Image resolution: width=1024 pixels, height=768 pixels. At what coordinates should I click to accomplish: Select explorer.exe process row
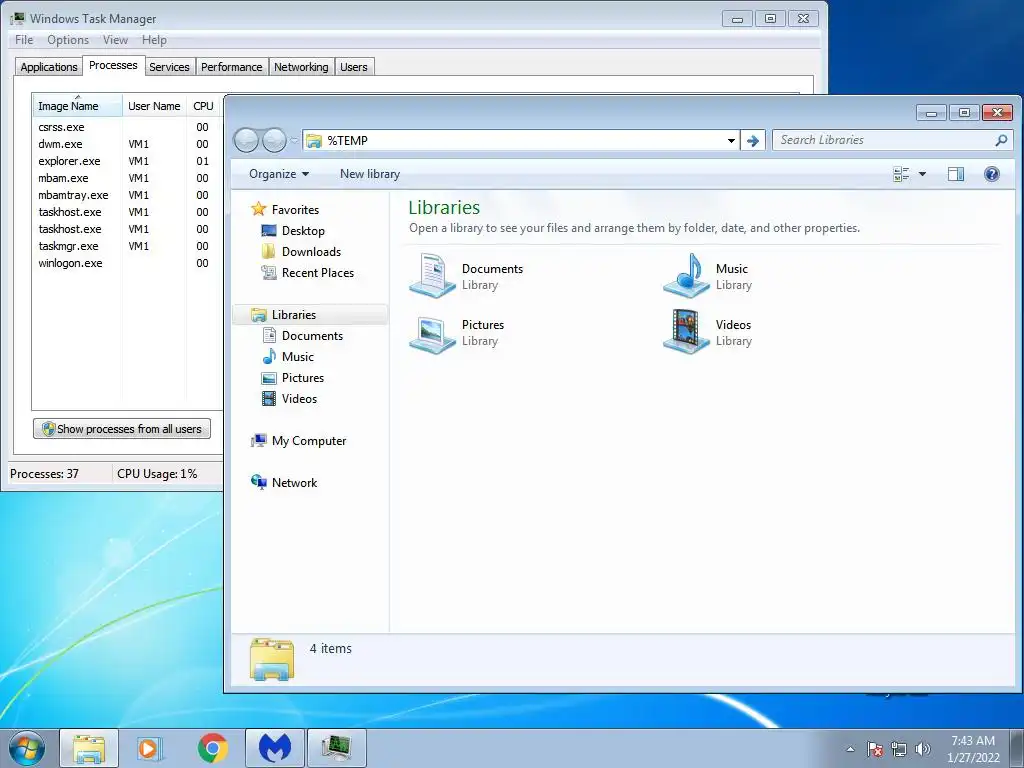coord(128,161)
